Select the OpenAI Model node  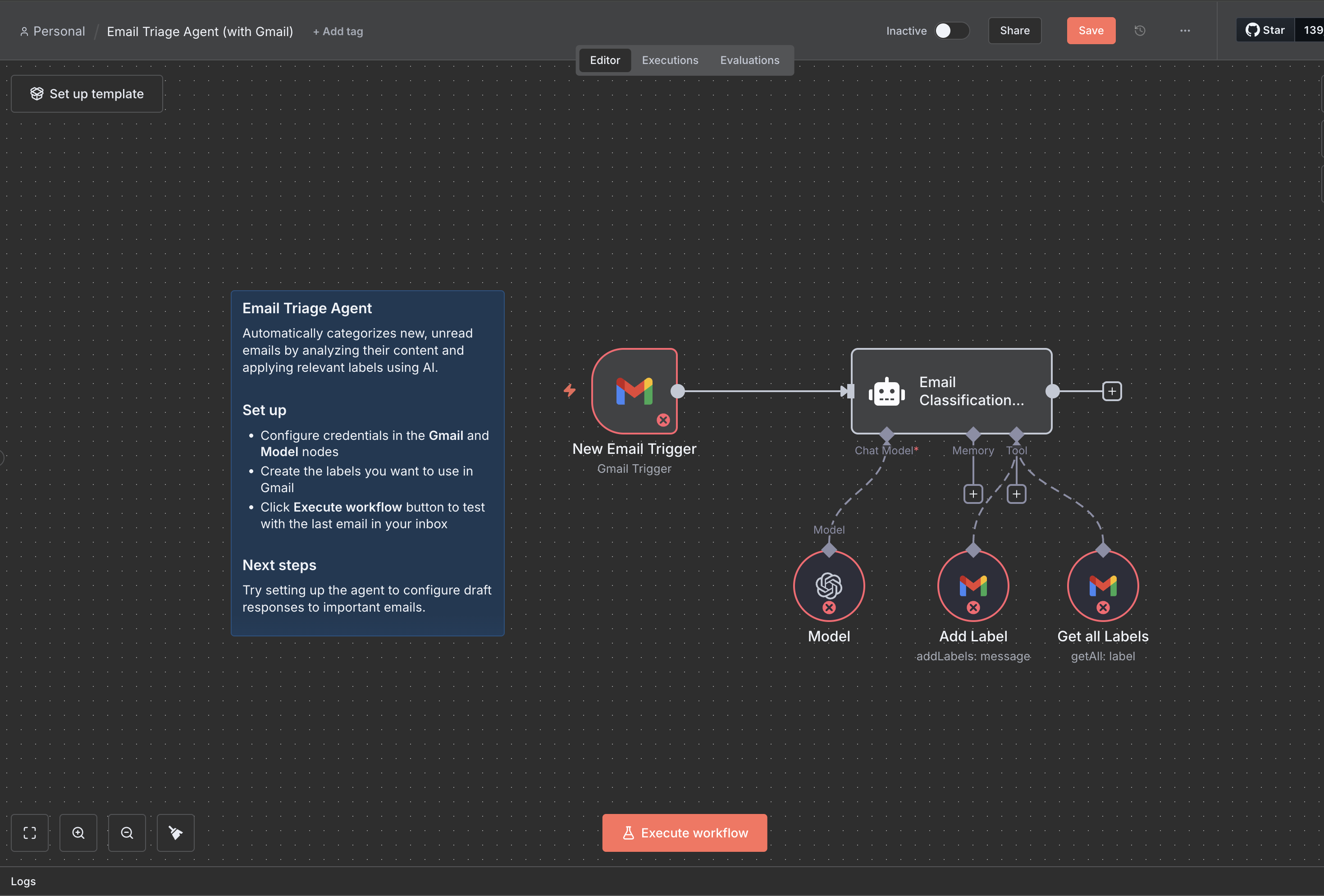(828, 585)
